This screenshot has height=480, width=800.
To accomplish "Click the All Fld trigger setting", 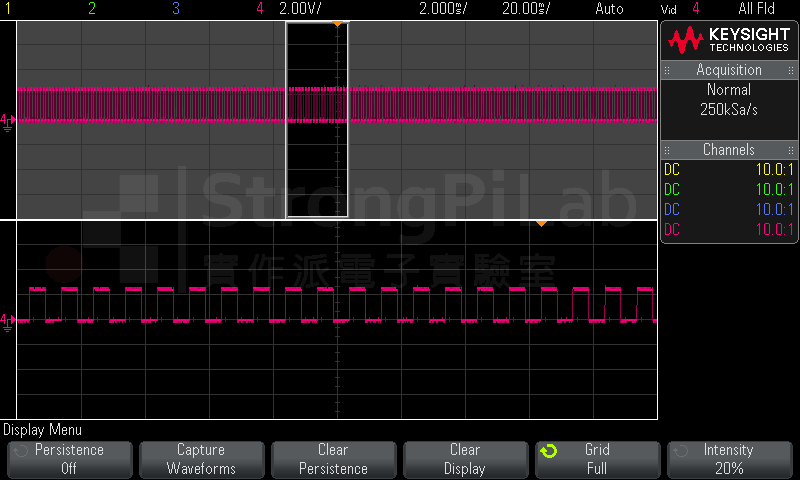I will point(756,8).
